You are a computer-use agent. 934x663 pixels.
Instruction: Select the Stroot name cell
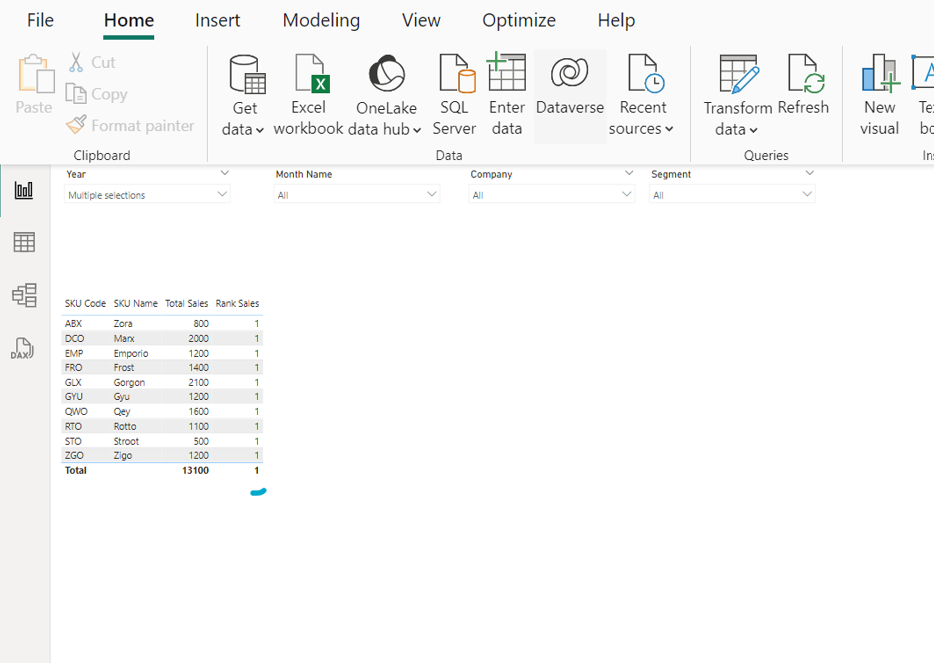point(126,441)
